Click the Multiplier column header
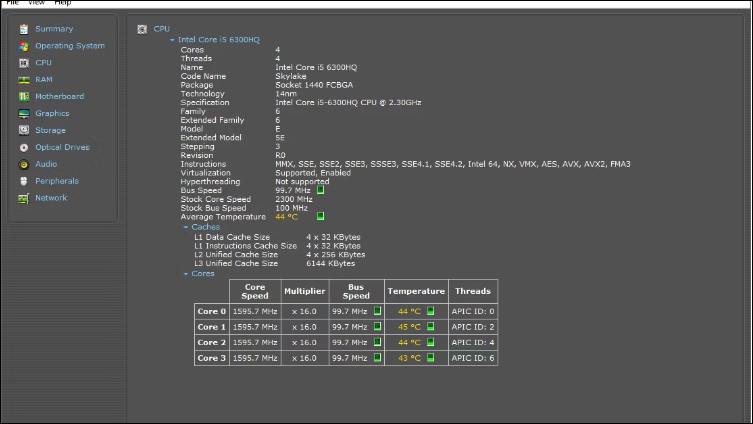The height and width of the screenshot is (424, 753). (x=304, y=291)
